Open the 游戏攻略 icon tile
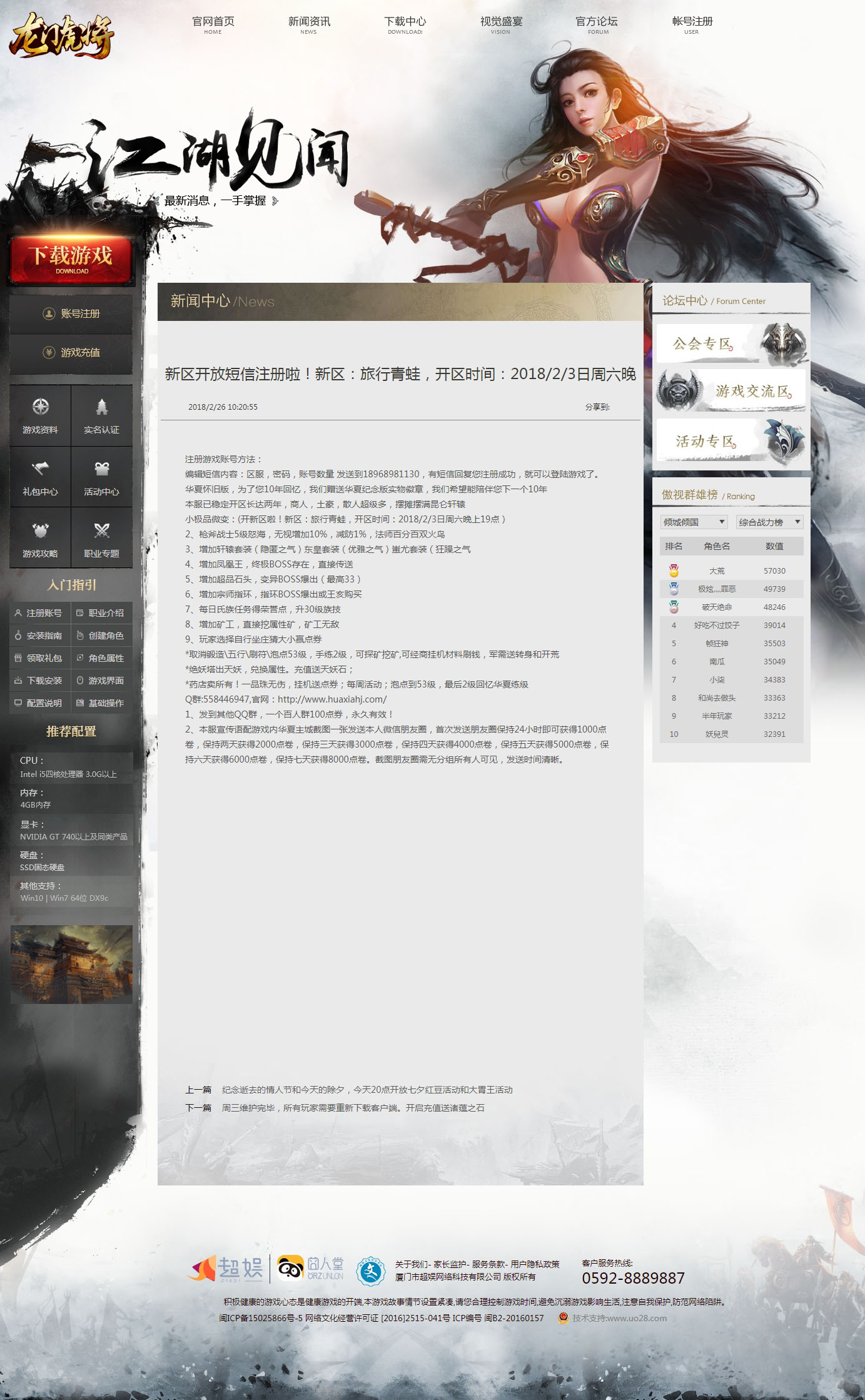 pyautogui.click(x=40, y=539)
